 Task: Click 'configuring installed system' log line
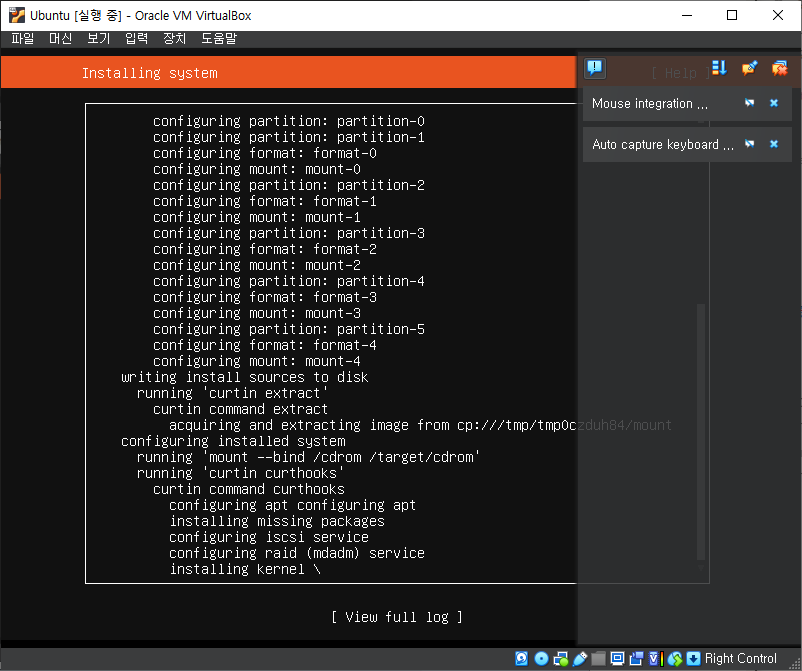click(233, 441)
